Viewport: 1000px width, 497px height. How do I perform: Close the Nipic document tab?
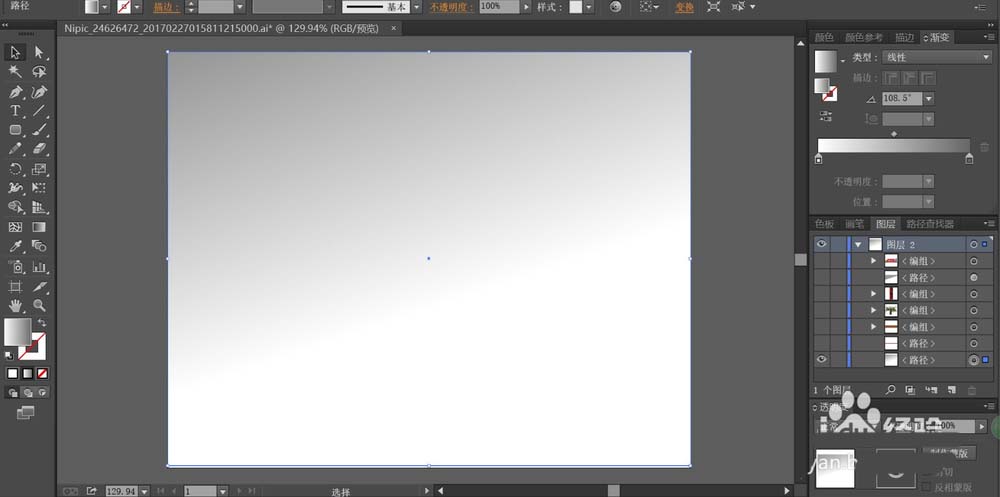[393, 28]
